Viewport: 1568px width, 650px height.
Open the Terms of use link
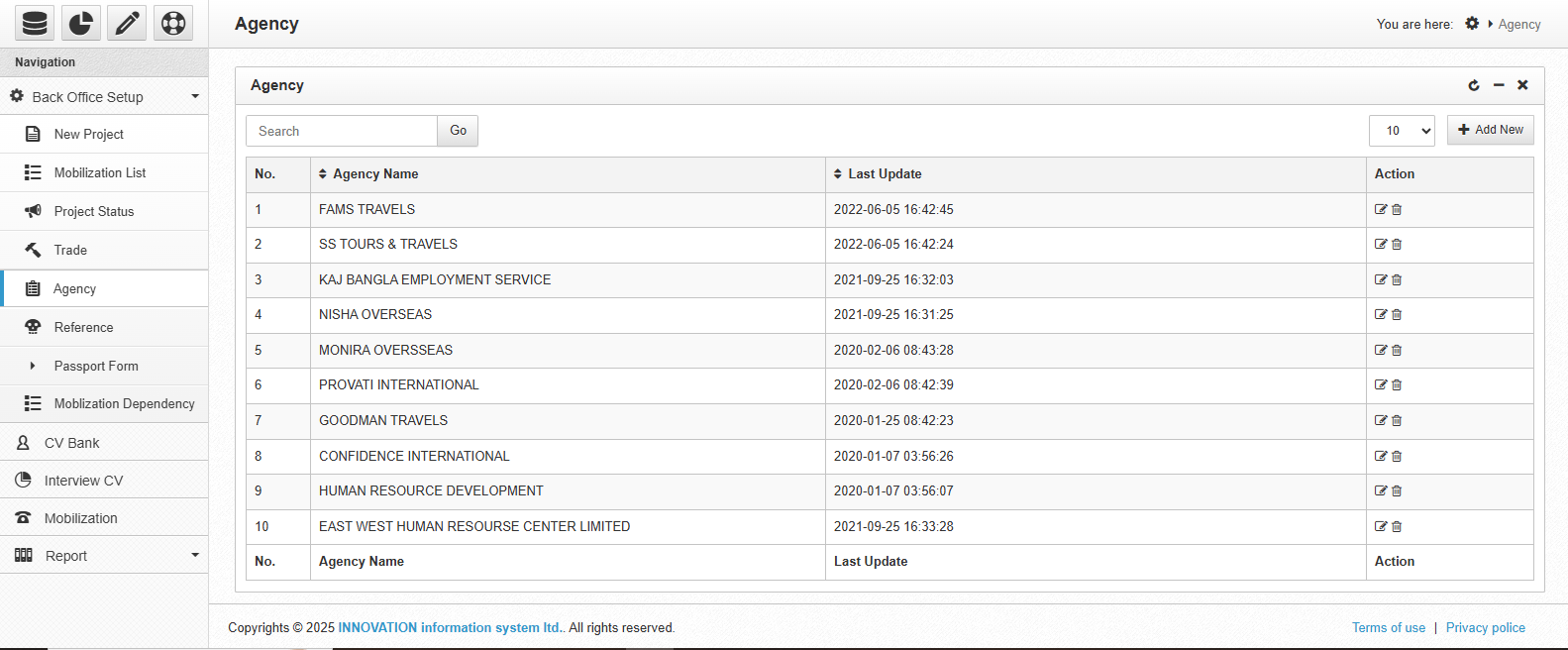coord(1388,628)
